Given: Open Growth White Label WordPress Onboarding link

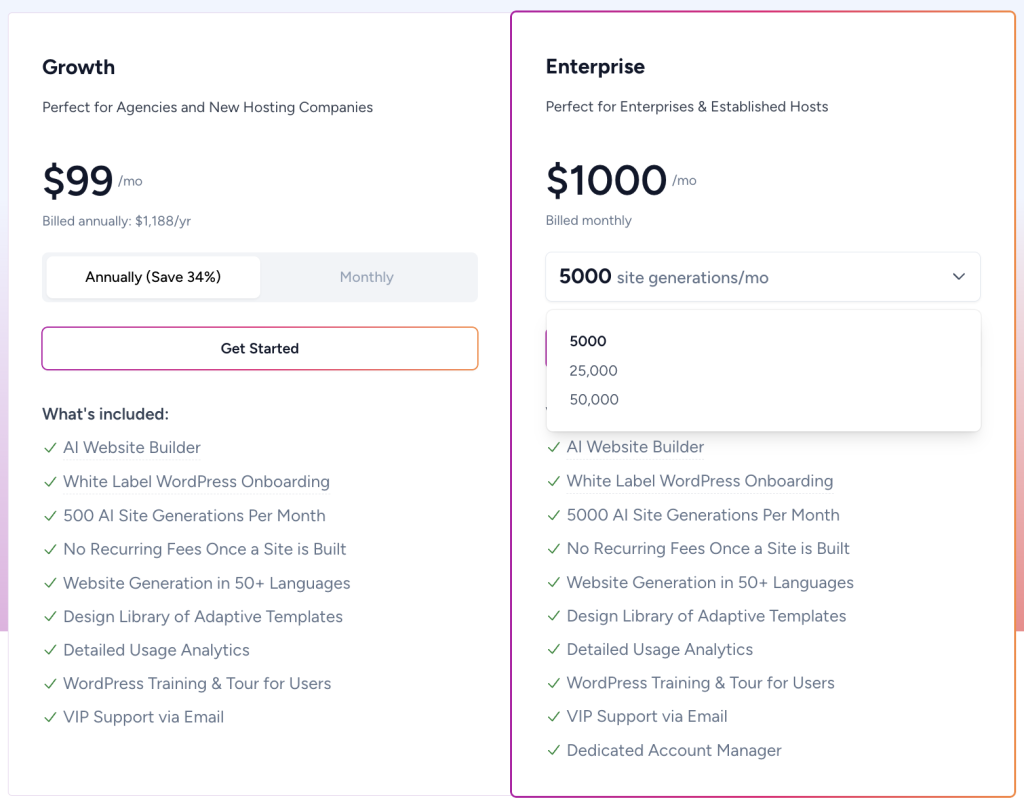Looking at the screenshot, I should 196,482.
